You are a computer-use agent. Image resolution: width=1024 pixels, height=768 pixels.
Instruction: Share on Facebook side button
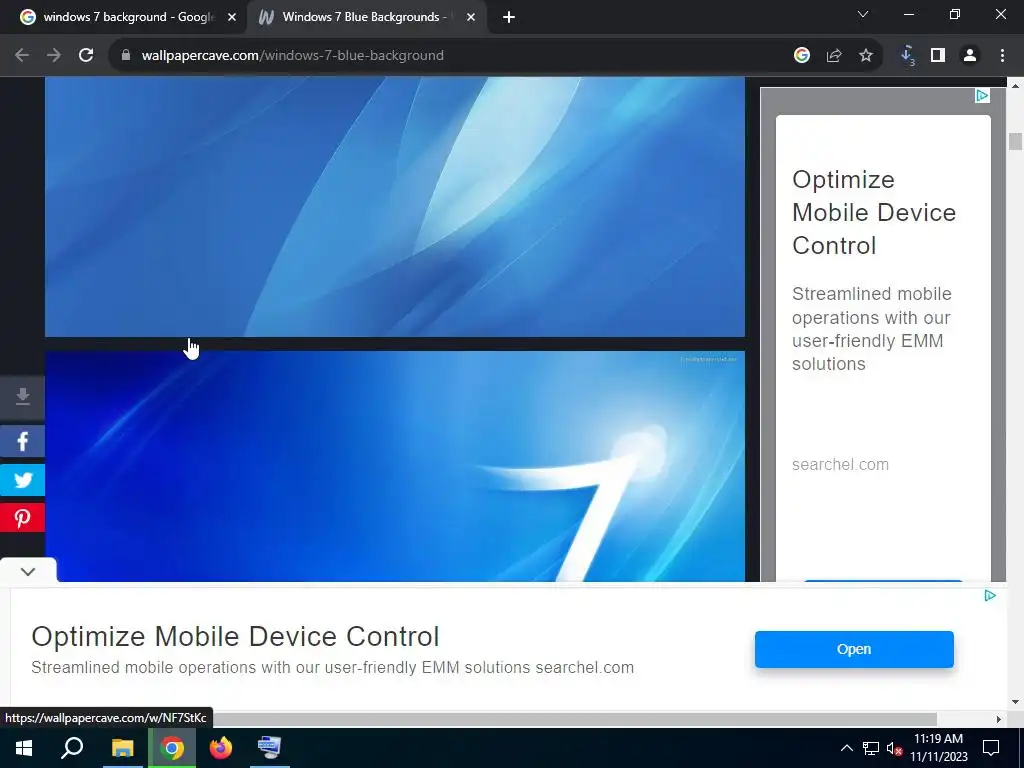(22, 441)
